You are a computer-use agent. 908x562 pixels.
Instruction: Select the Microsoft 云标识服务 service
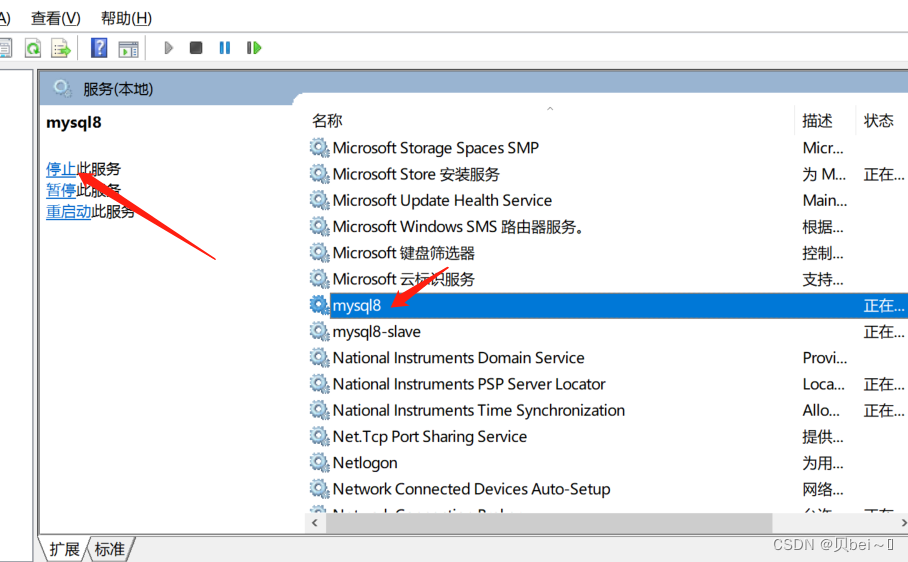(404, 279)
